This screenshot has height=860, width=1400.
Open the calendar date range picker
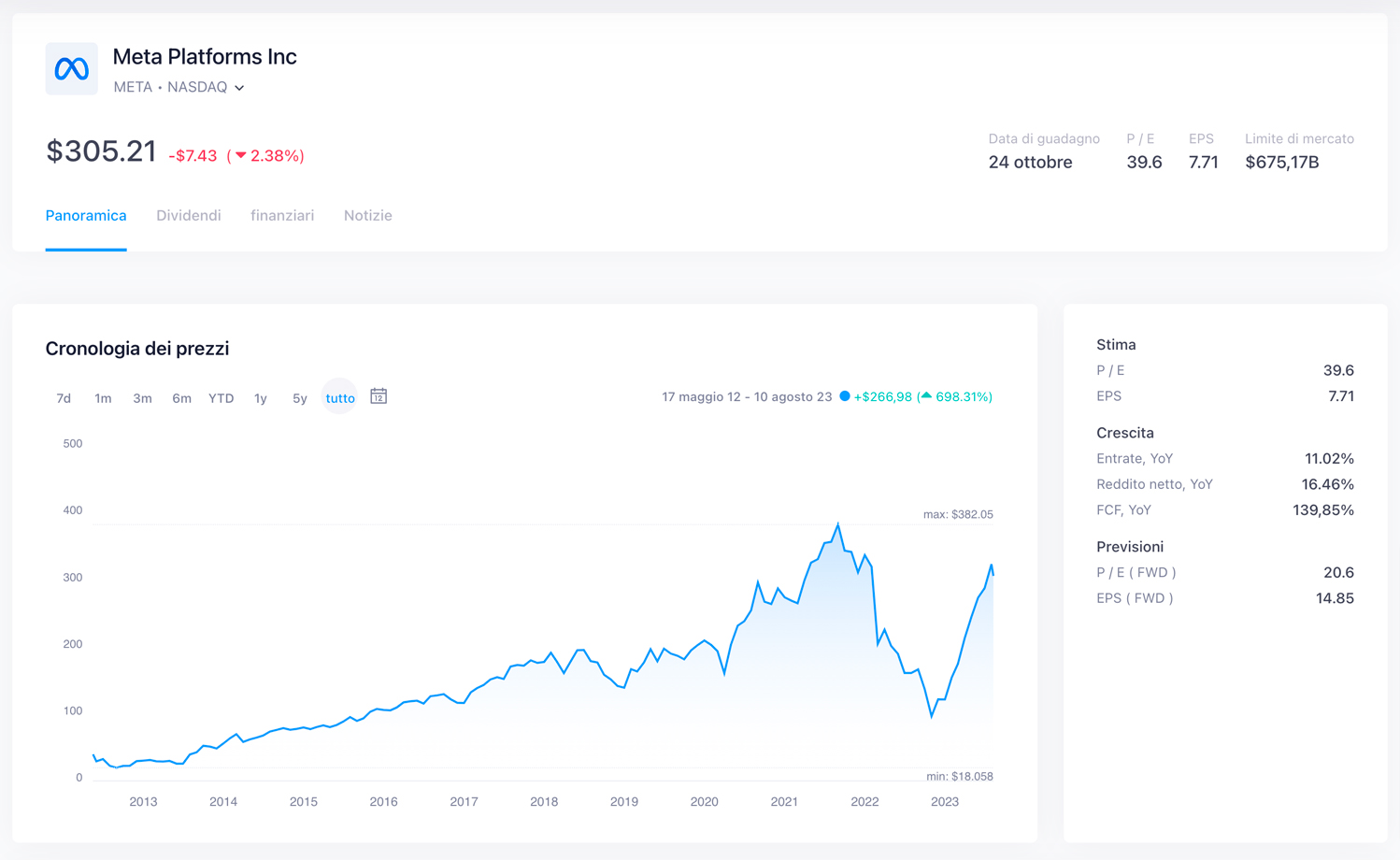pyautogui.click(x=379, y=396)
